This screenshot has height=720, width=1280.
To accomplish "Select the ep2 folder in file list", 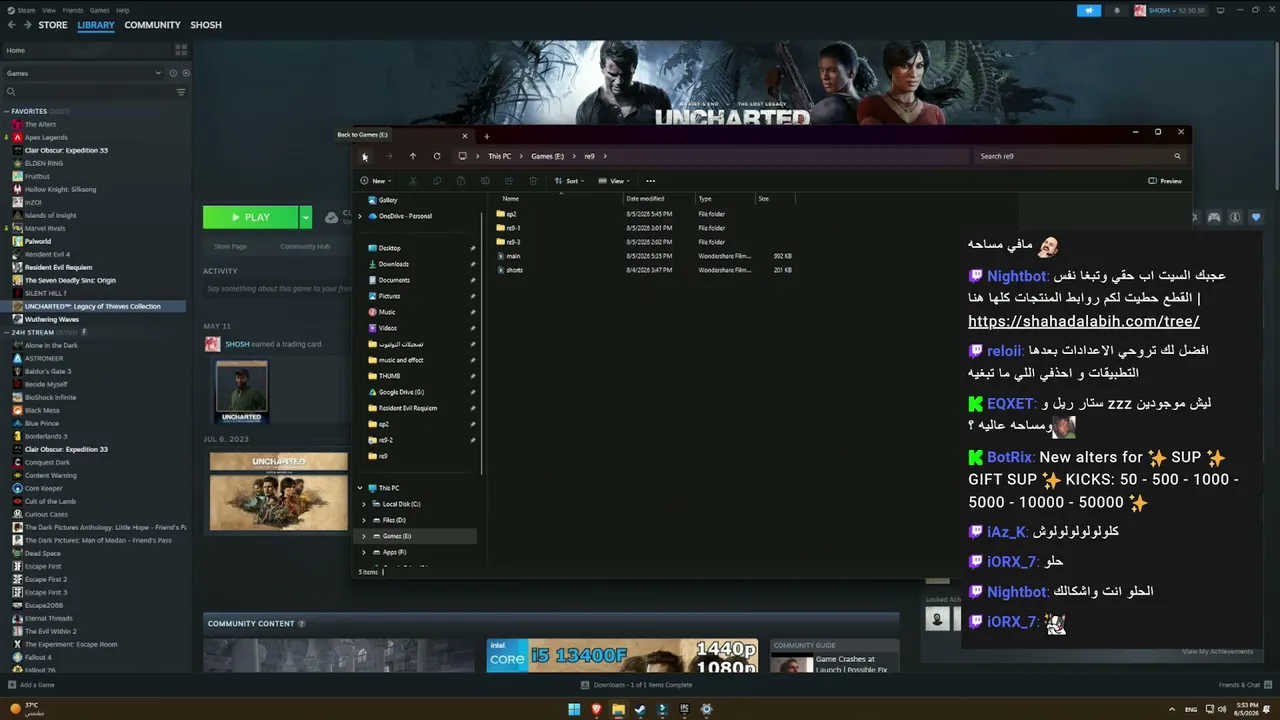I will point(511,214).
